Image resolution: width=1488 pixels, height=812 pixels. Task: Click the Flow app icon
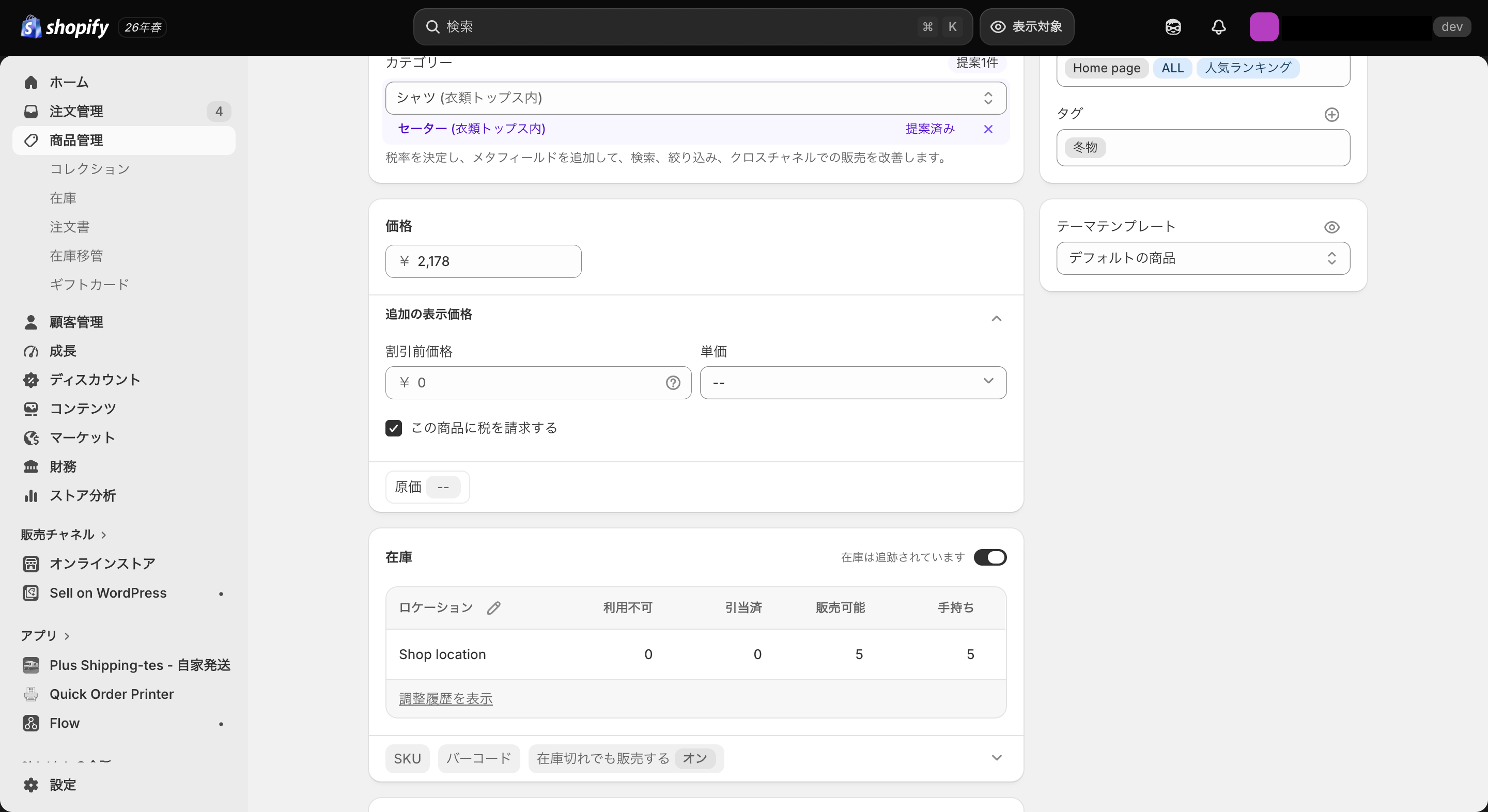click(31, 723)
